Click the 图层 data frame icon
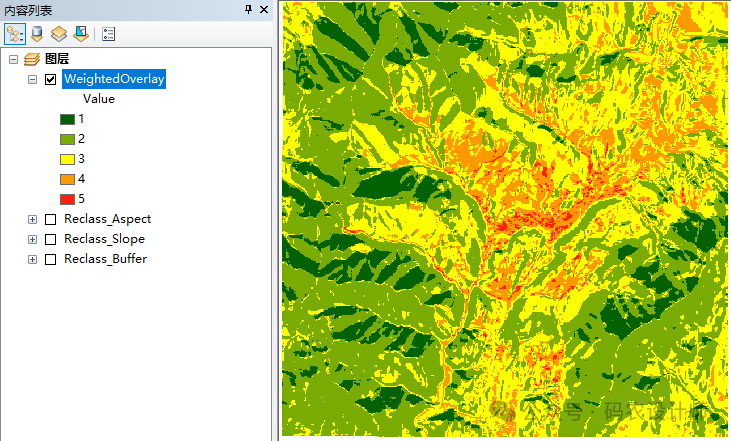The width and height of the screenshot is (731, 441). (x=31, y=60)
